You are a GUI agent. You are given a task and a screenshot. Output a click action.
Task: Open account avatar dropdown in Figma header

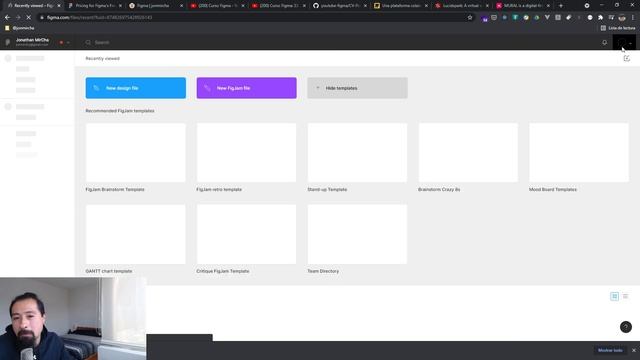pos(624,42)
